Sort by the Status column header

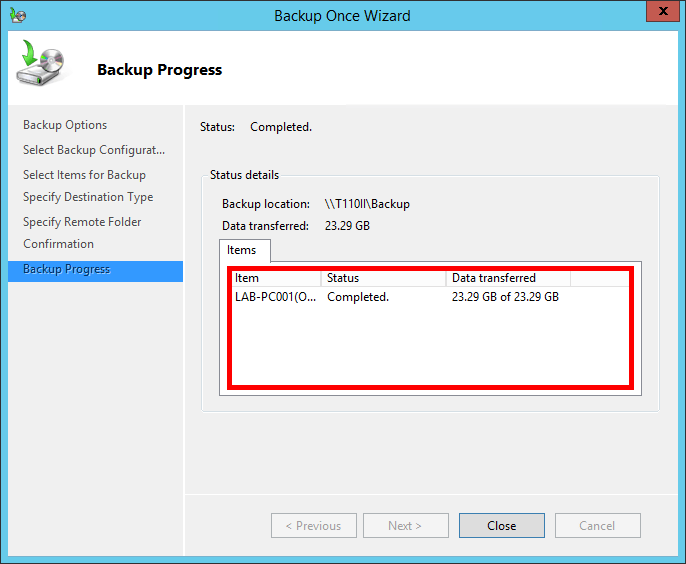click(383, 278)
